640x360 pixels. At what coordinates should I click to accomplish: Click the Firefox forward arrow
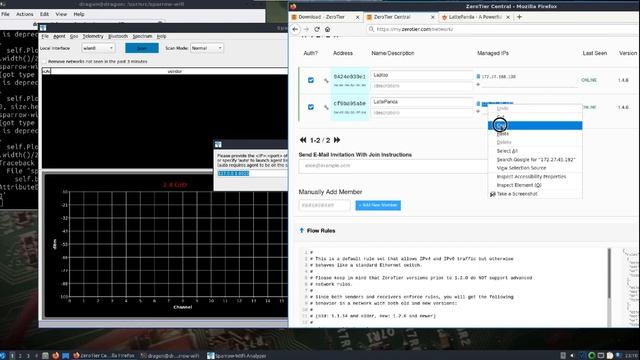point(306,29)
